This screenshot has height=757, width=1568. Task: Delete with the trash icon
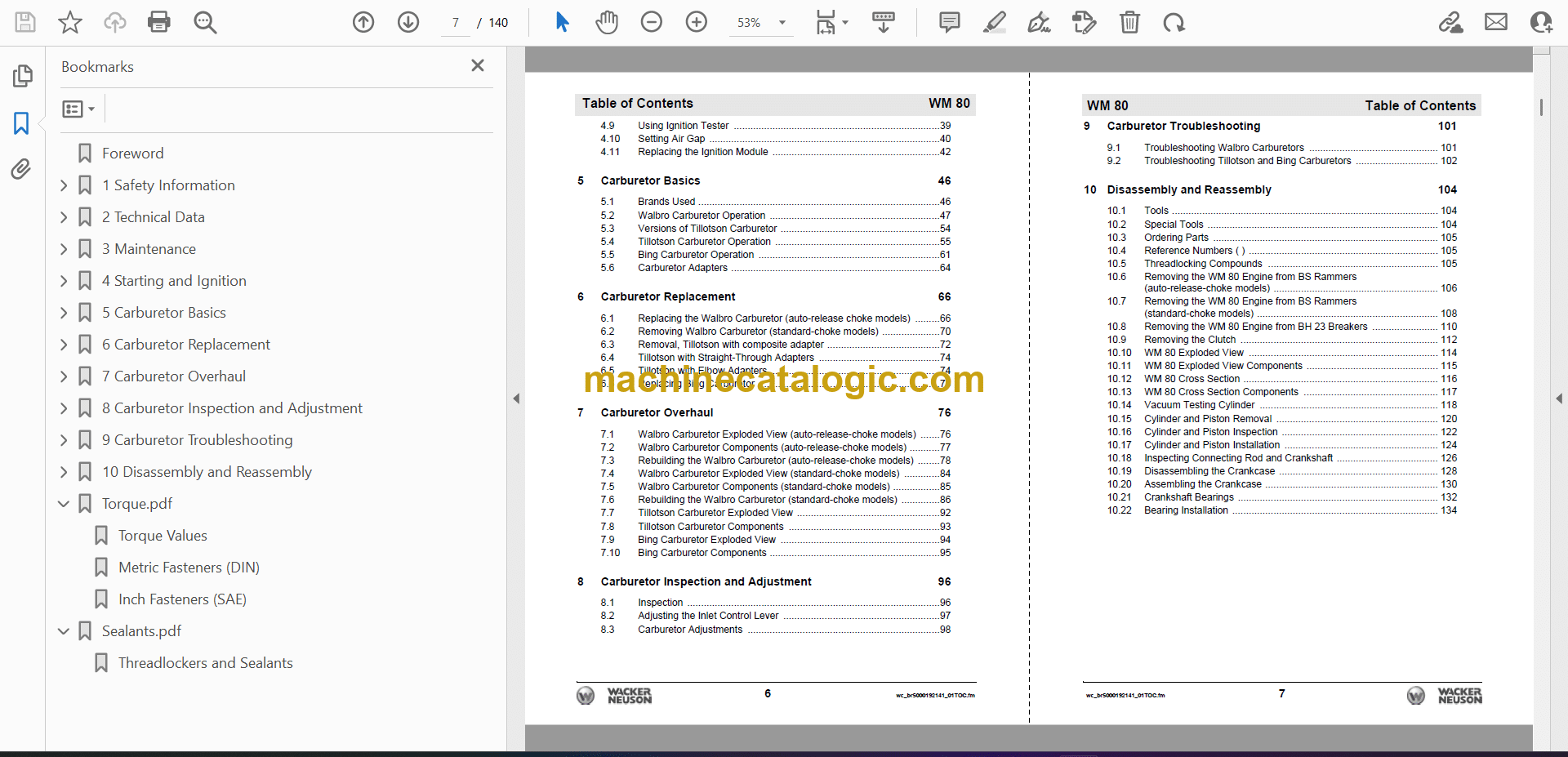tap(1129, 22)
